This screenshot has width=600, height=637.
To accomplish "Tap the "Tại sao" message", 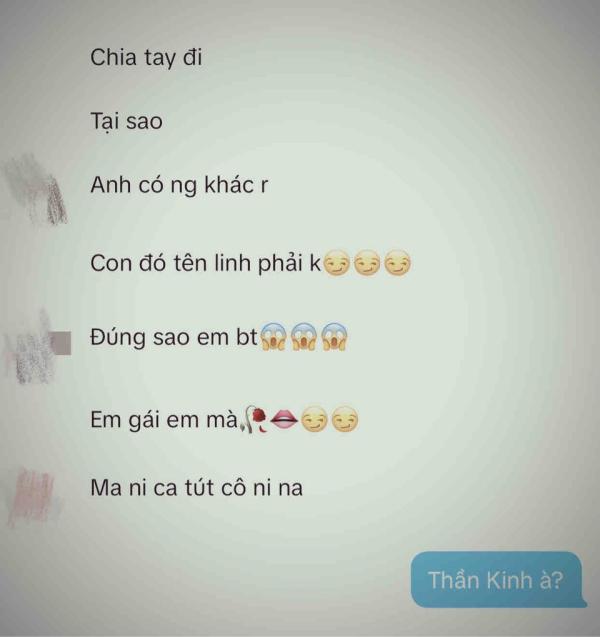I will [x=126, y=122].
